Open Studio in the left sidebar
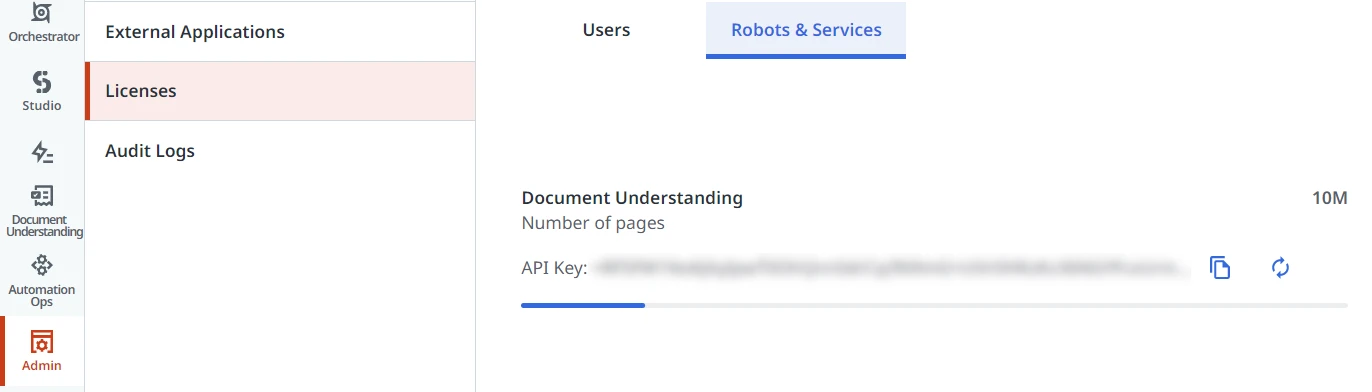Screen dimensions: 1372x392 click(x=42, y=92)
